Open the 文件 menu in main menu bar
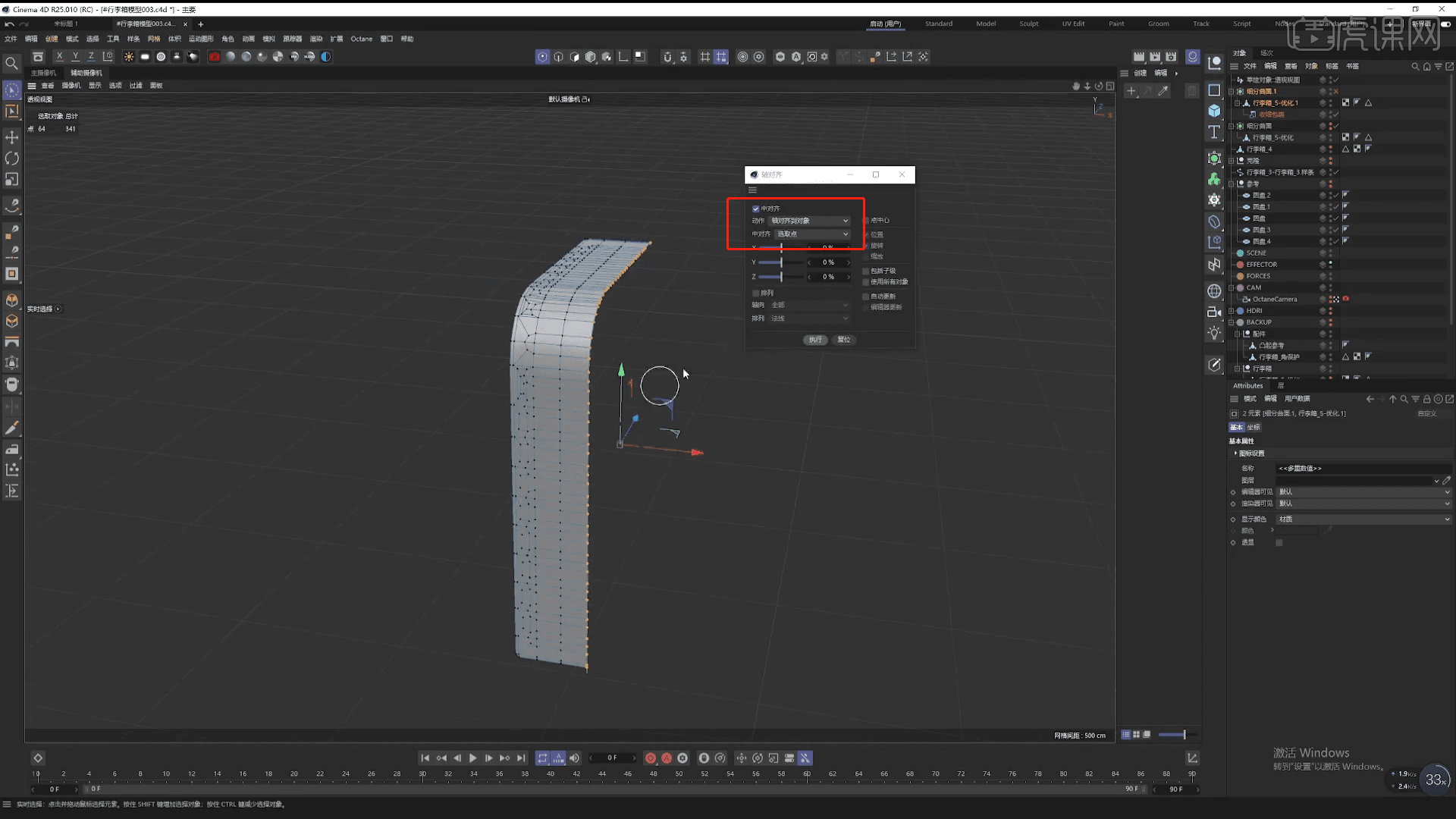 11,39
